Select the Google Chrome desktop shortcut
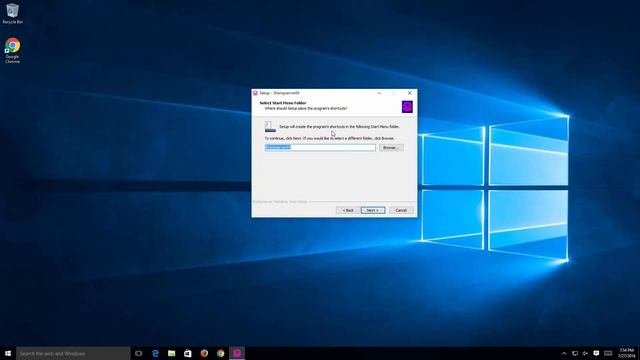The height and width of the screenshot is (360, 640). tap(13, 51)
